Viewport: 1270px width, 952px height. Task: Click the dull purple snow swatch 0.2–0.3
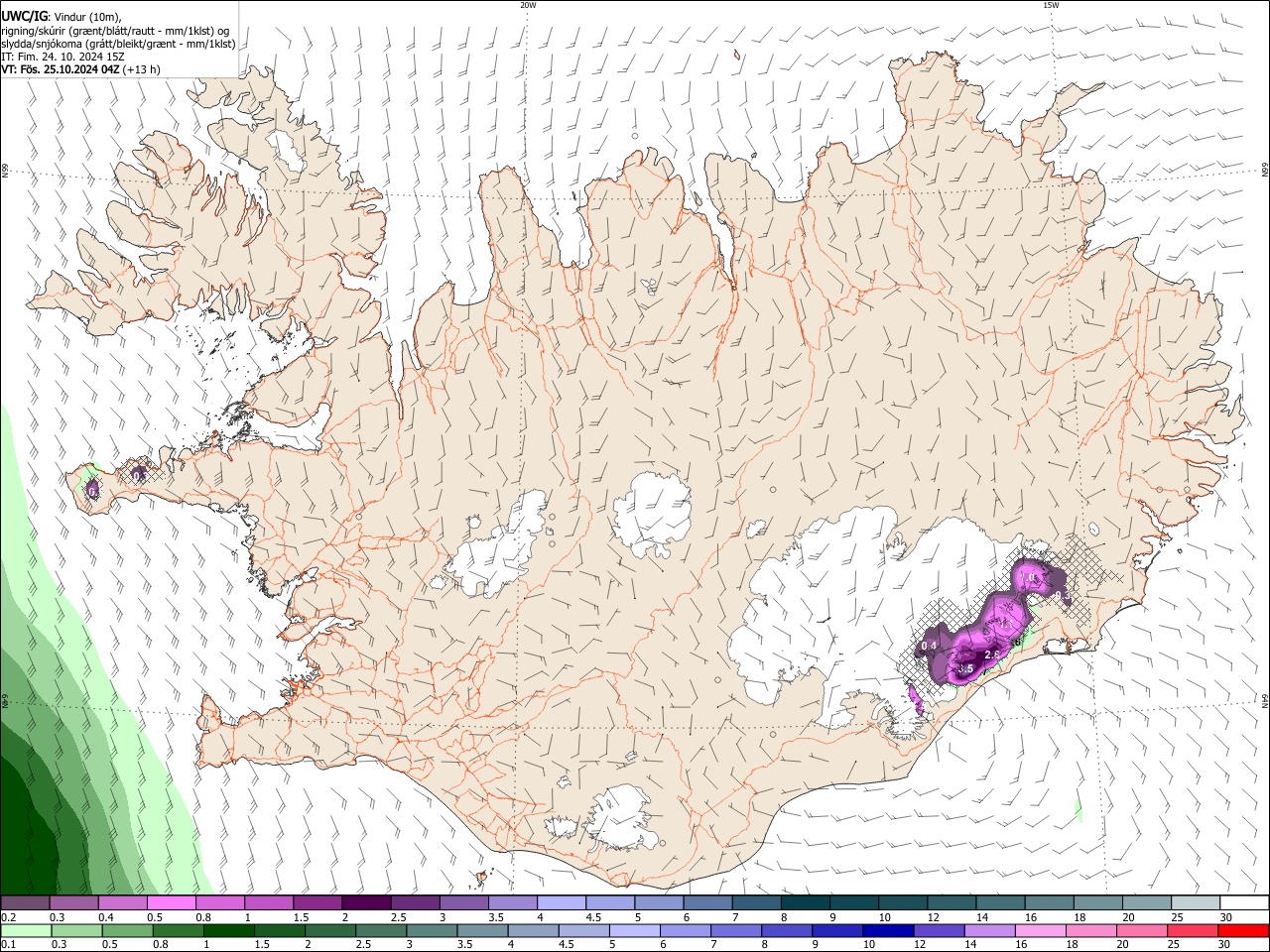[25, 903]
